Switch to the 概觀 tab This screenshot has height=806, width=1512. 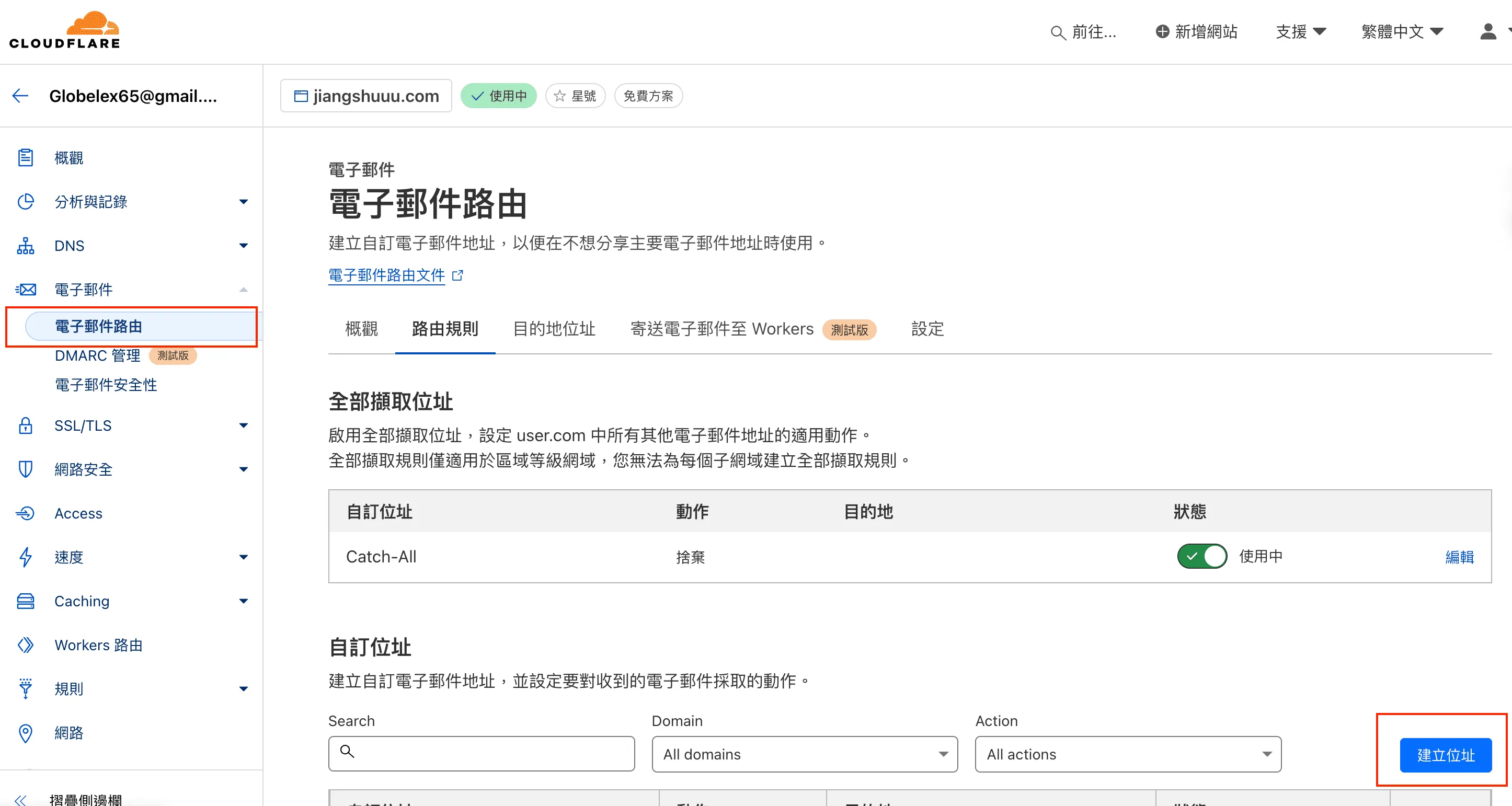coord(362,329)
